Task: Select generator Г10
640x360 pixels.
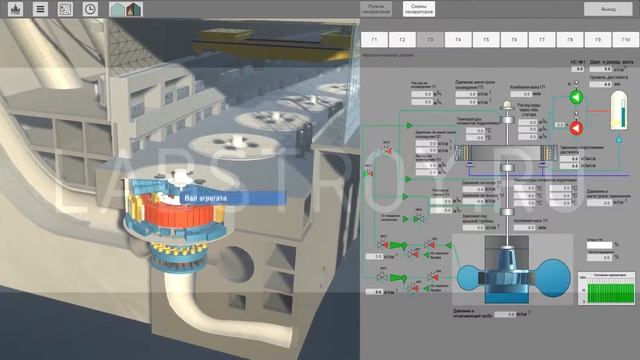Action: click(626, 40)
